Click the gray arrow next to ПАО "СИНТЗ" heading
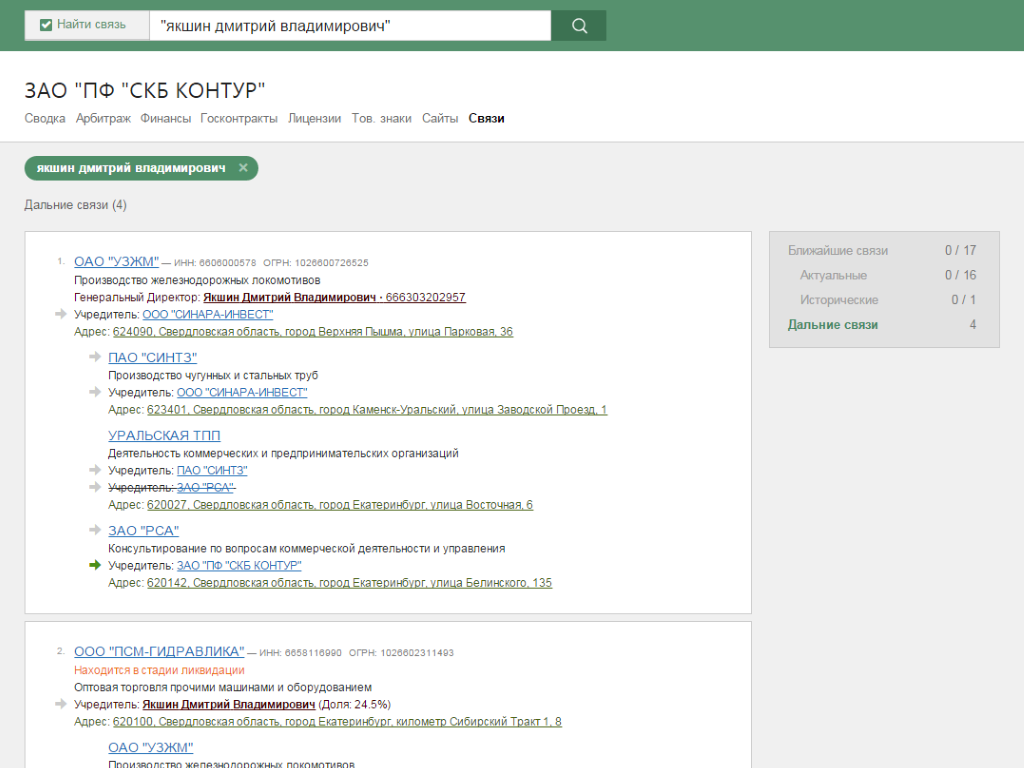 coord(95,357)
